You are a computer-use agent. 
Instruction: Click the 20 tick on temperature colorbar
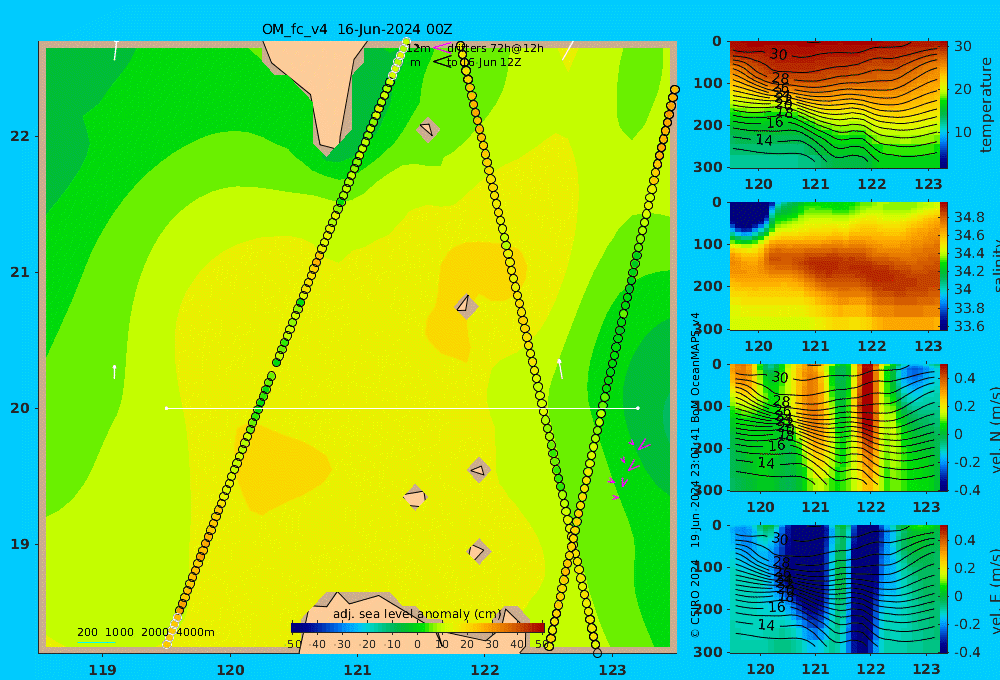(x=962, y=89)
